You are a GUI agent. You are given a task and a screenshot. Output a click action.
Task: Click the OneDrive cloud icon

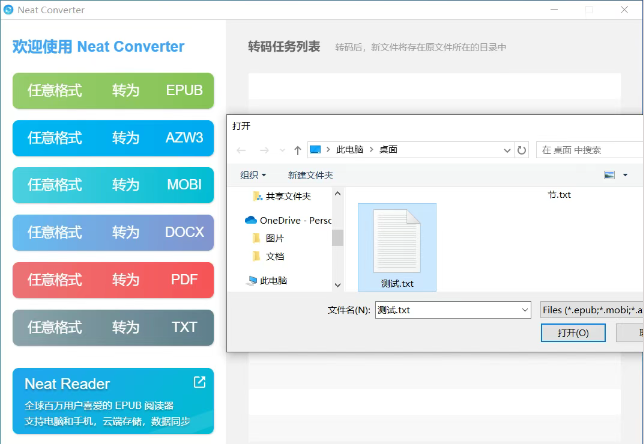tap(251, 221)
